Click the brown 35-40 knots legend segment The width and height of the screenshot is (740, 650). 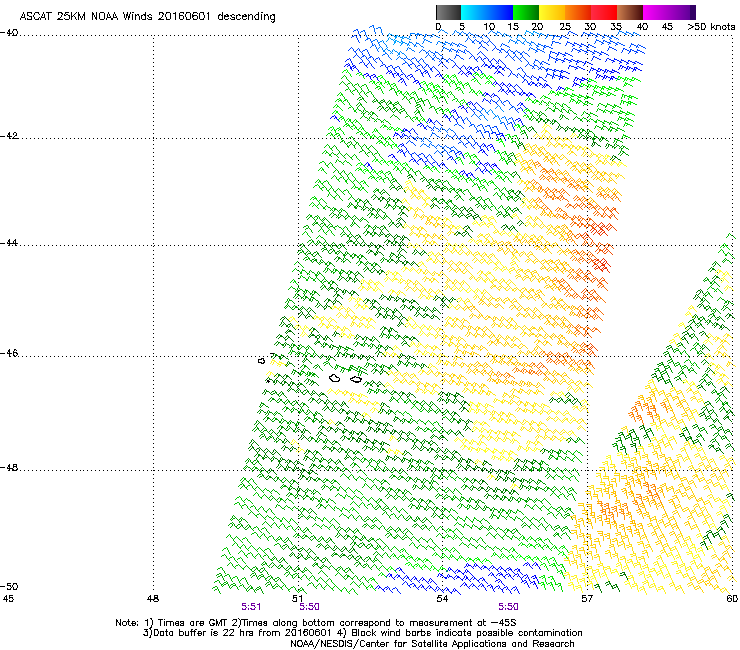630,12
